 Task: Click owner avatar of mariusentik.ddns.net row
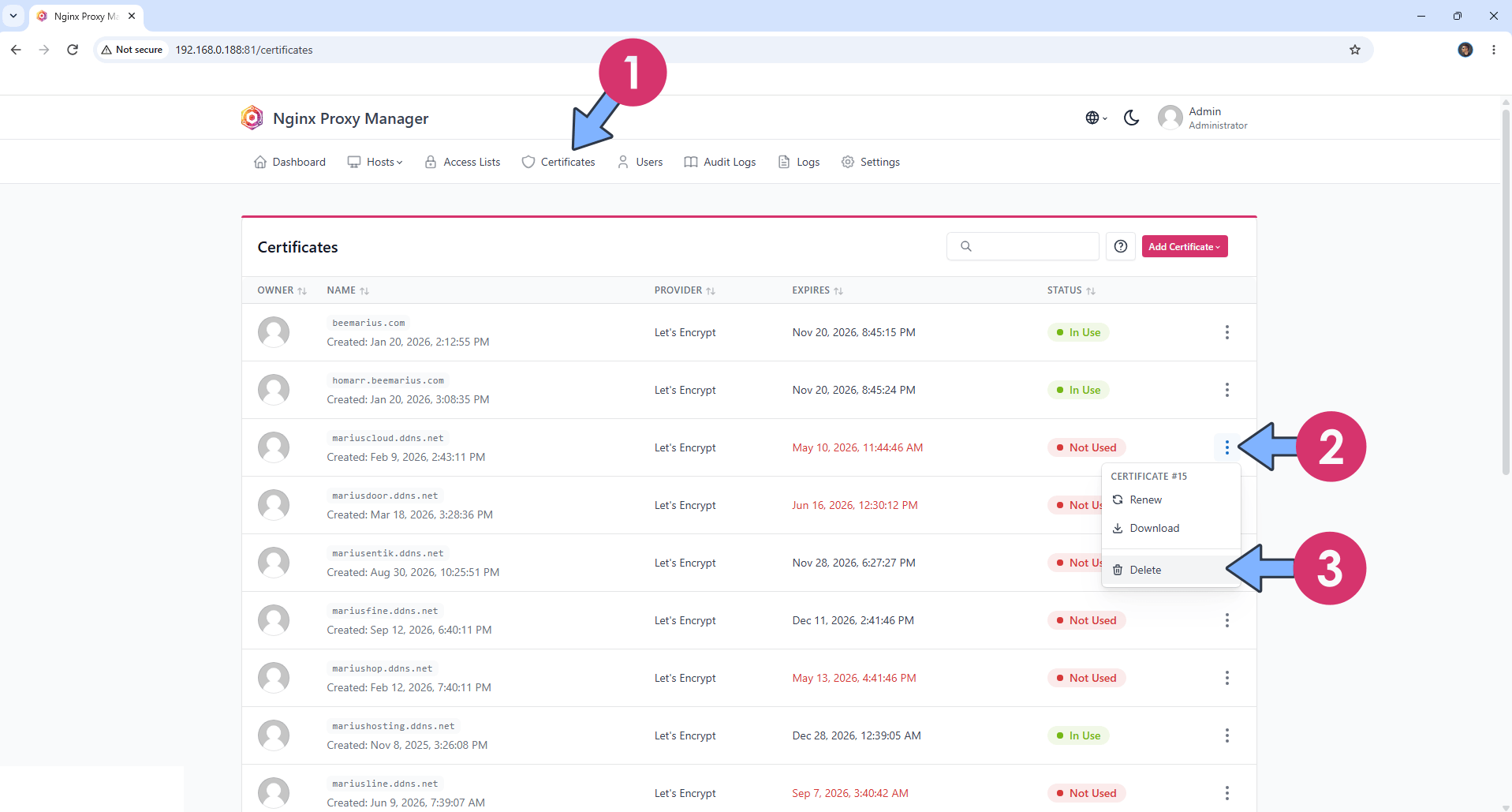pos(274,563)
